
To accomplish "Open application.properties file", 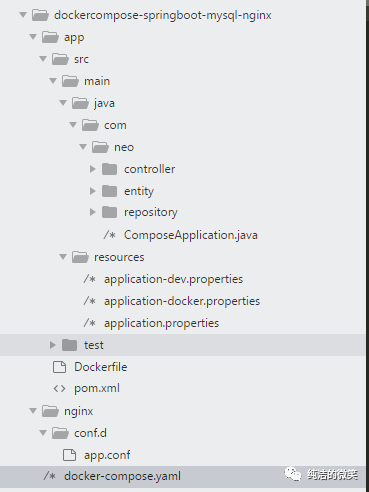I will tap(161, 323).
